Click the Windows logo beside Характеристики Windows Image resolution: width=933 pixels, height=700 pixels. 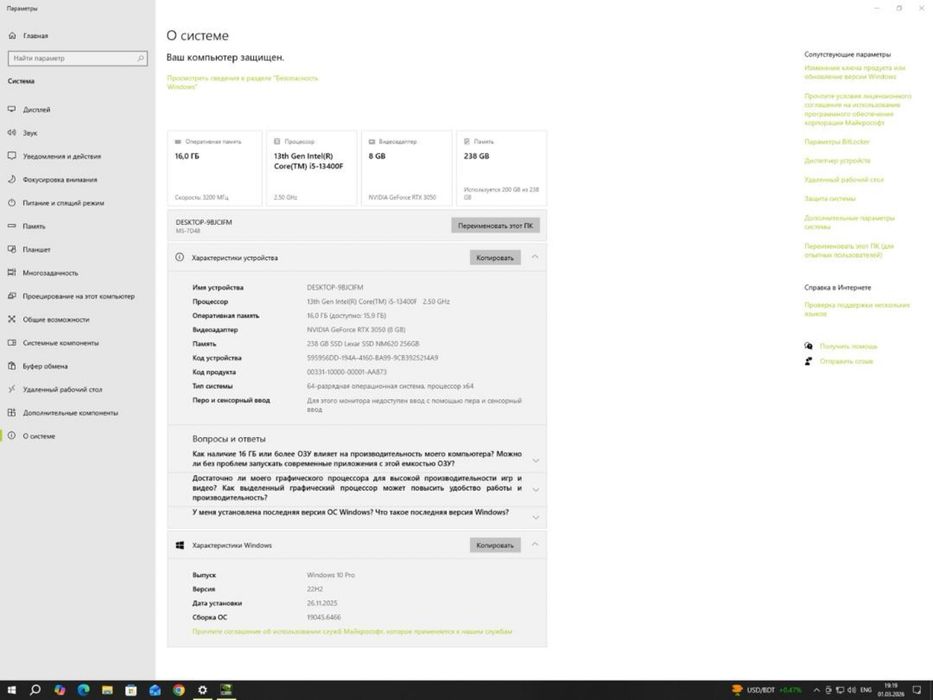pos(180,545)
